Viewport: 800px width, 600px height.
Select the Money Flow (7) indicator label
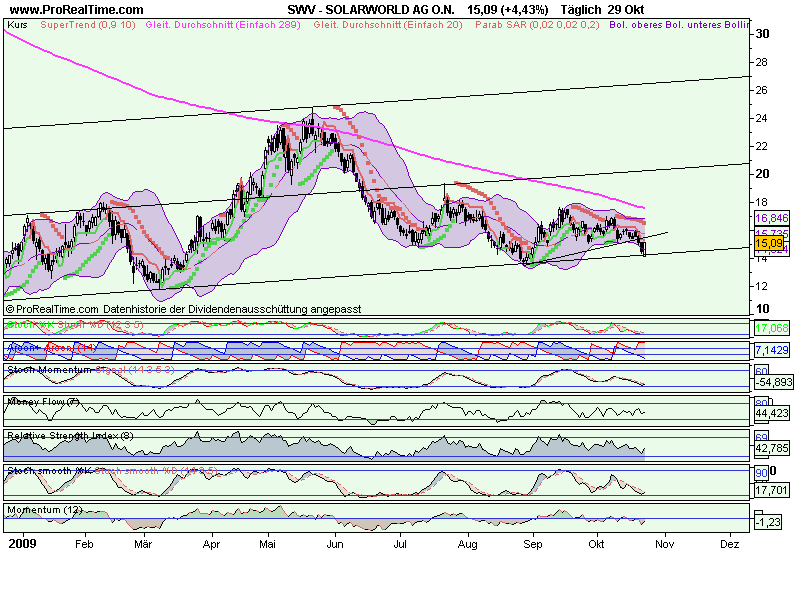point(44,402)
